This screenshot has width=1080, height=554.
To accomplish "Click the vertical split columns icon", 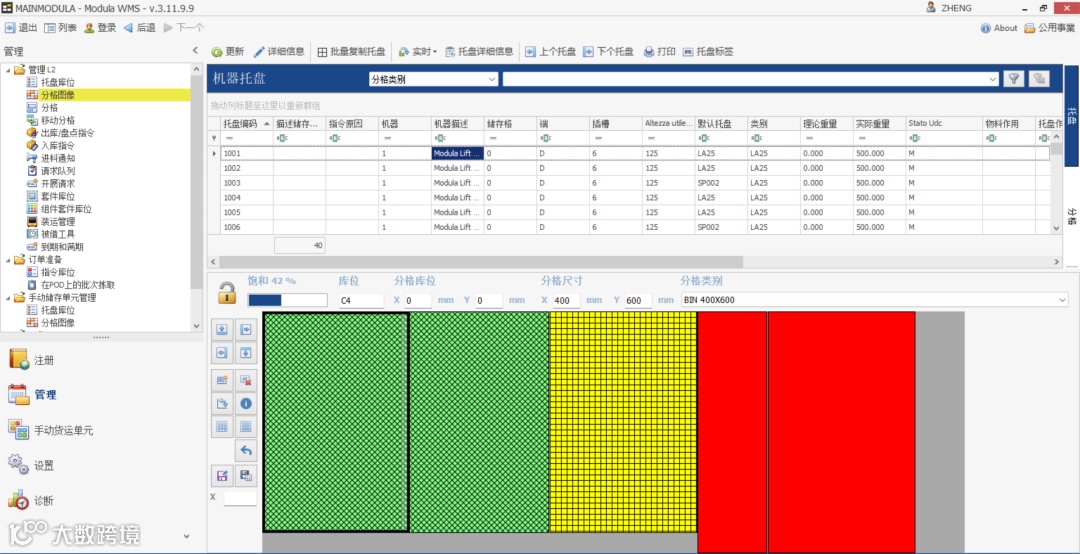I will tap(222, 427).
